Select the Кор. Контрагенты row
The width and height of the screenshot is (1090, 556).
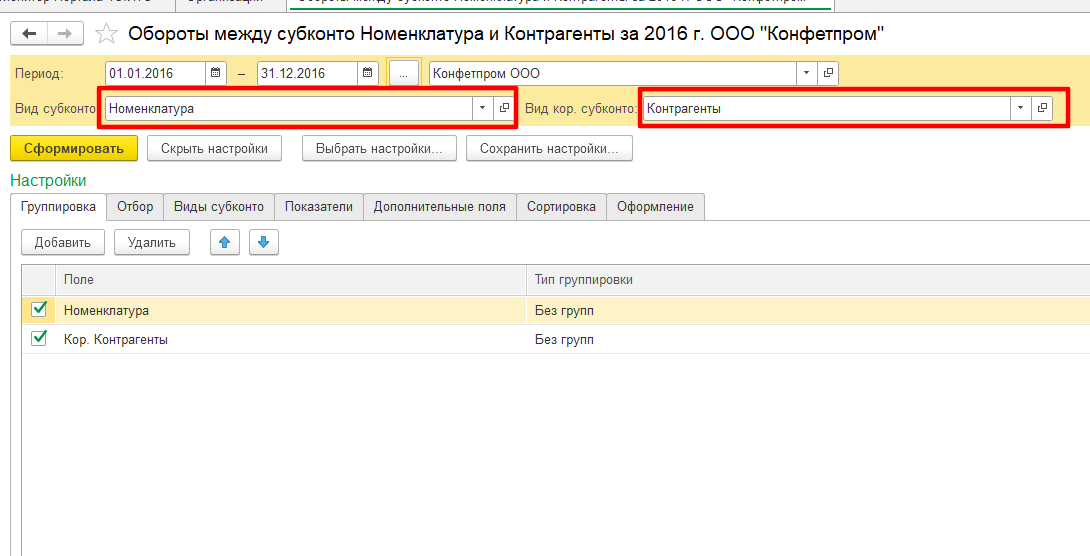(555, 339)
